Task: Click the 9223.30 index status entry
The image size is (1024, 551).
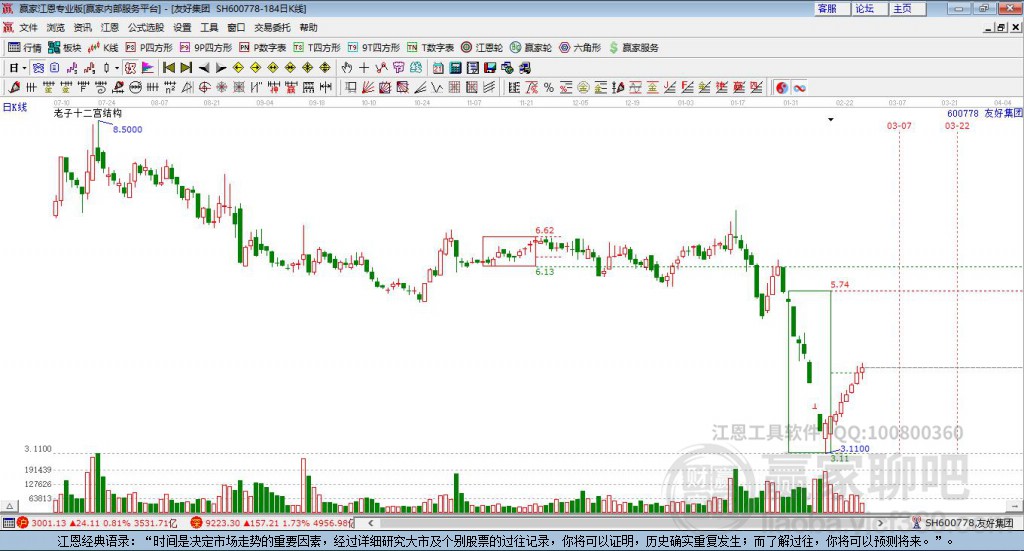Action: pyautogui.click(x=272, y=523)
